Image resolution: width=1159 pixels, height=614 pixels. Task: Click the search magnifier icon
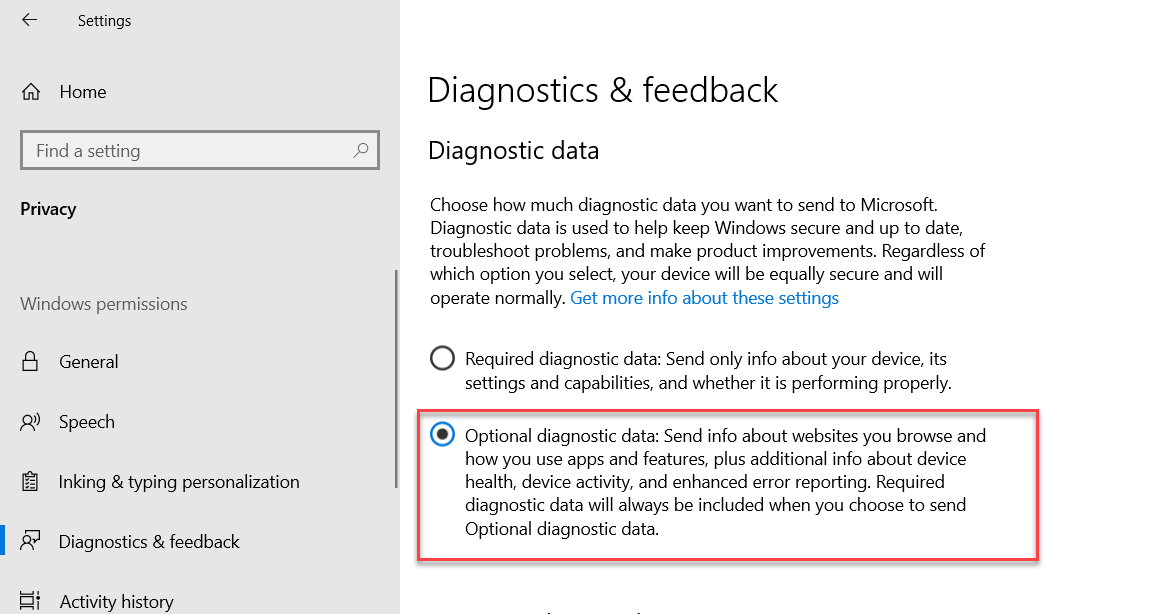point(361,151)
